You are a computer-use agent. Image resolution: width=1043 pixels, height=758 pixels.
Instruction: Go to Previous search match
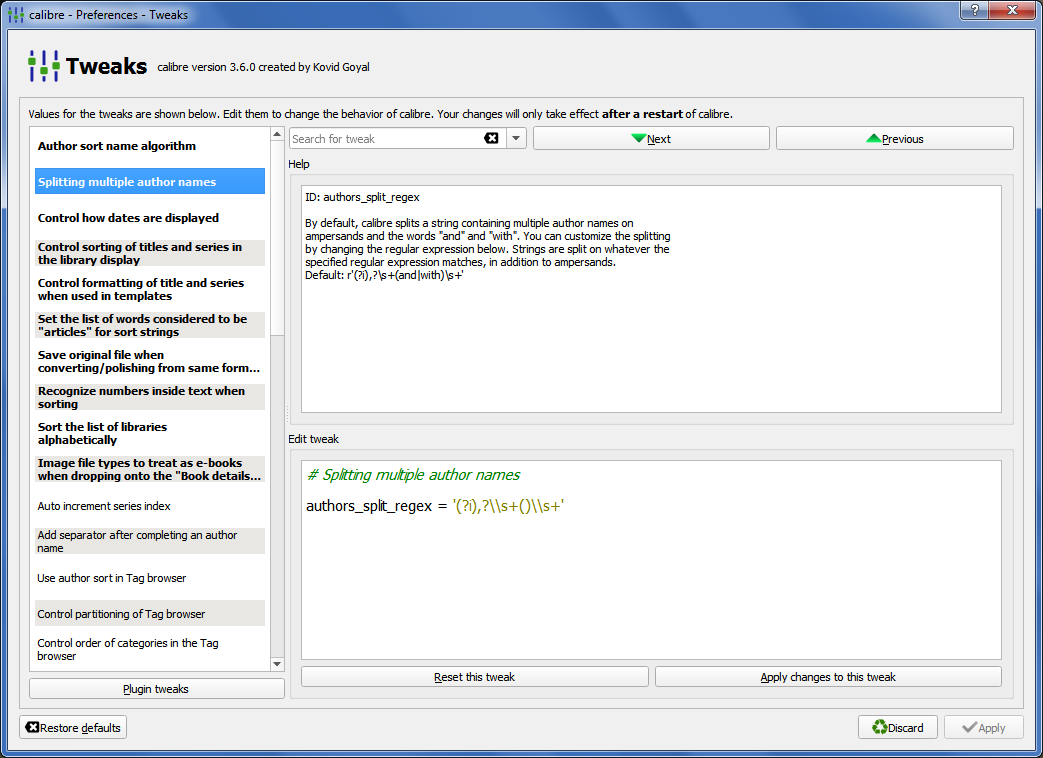click(x=895, y=138)
